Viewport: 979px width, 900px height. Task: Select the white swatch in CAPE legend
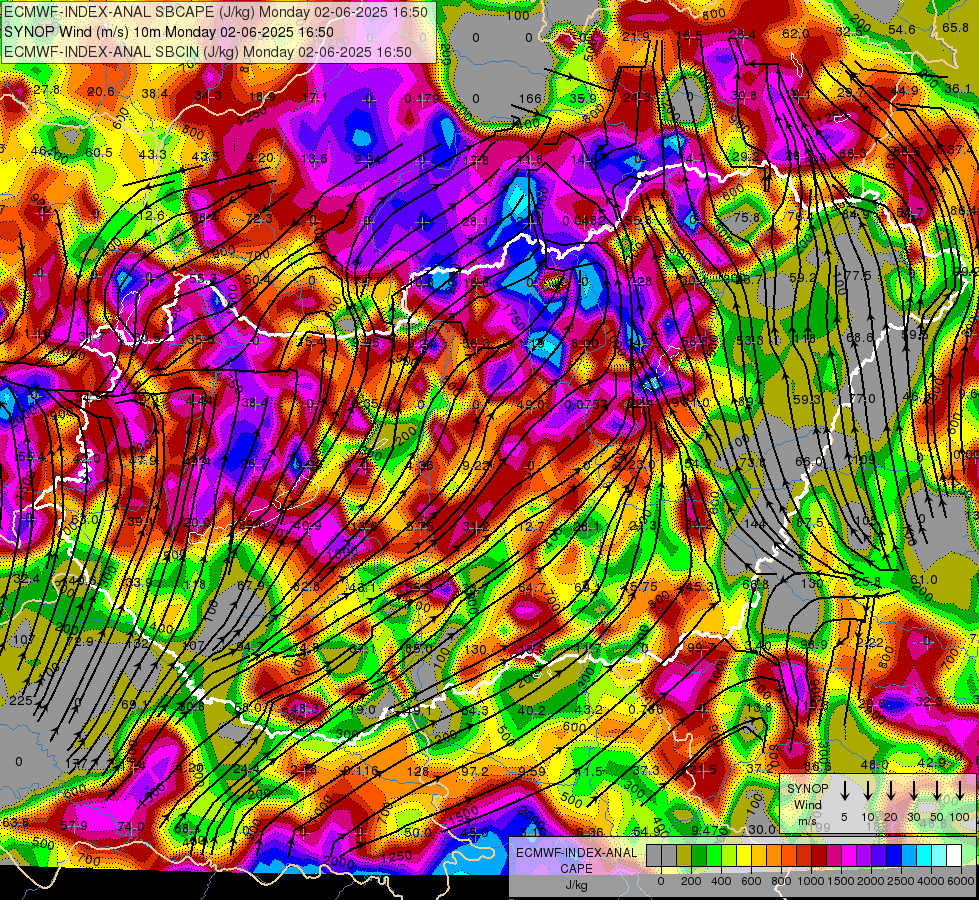954,855
